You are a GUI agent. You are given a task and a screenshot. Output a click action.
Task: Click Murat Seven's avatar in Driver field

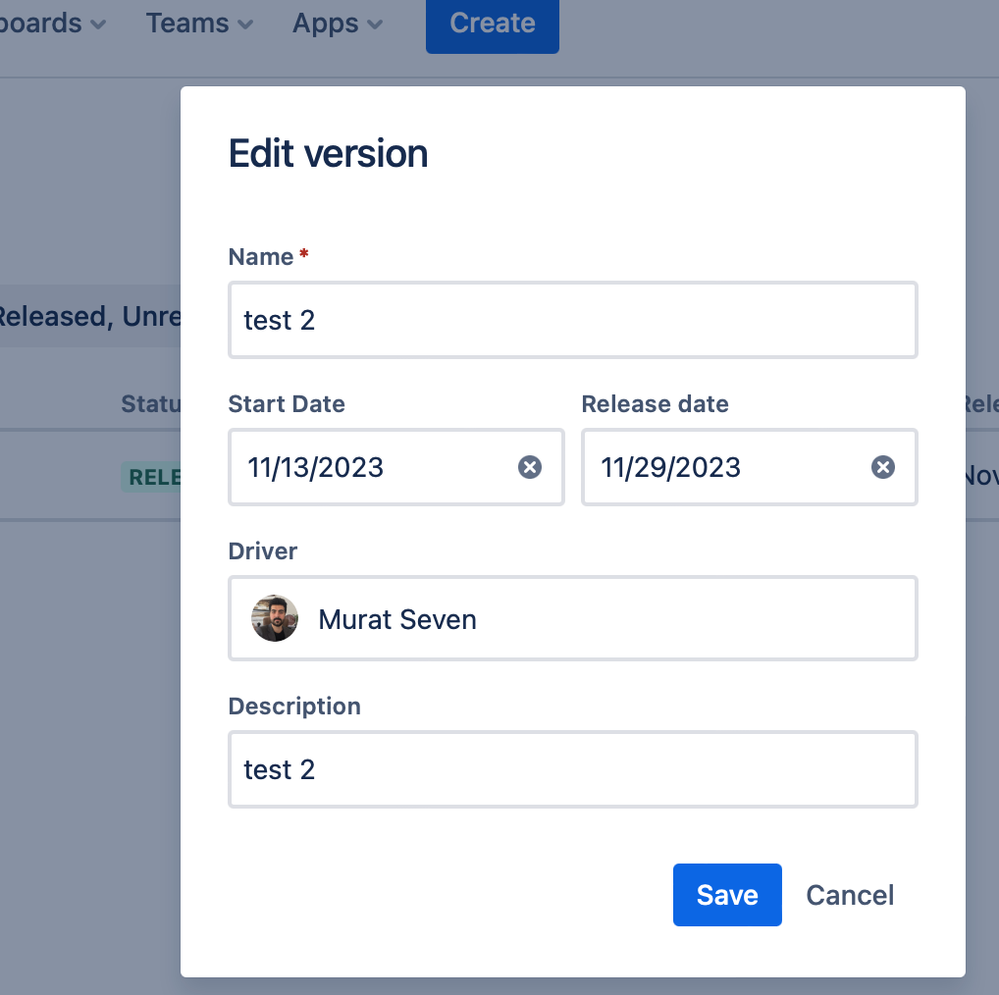[275, 618]
